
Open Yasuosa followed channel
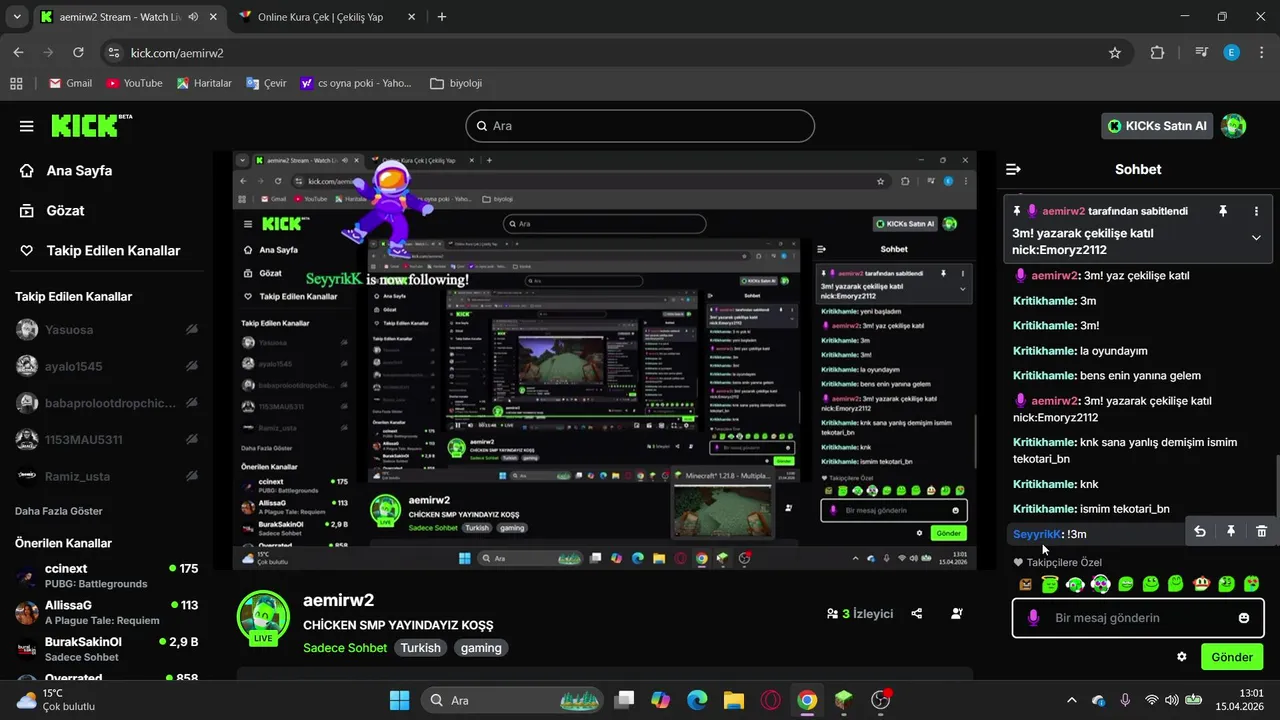[x=106, y=330]
